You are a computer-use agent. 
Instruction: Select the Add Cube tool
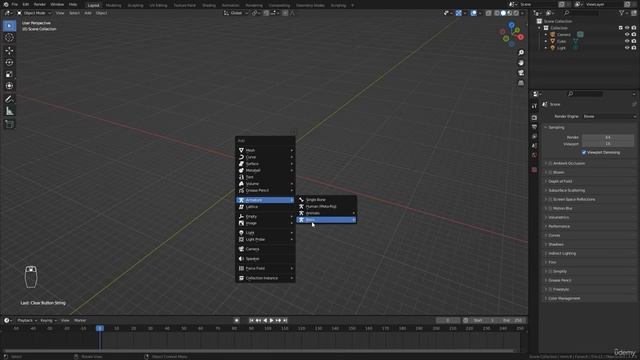pyautogui.click(x=9, y=124)
